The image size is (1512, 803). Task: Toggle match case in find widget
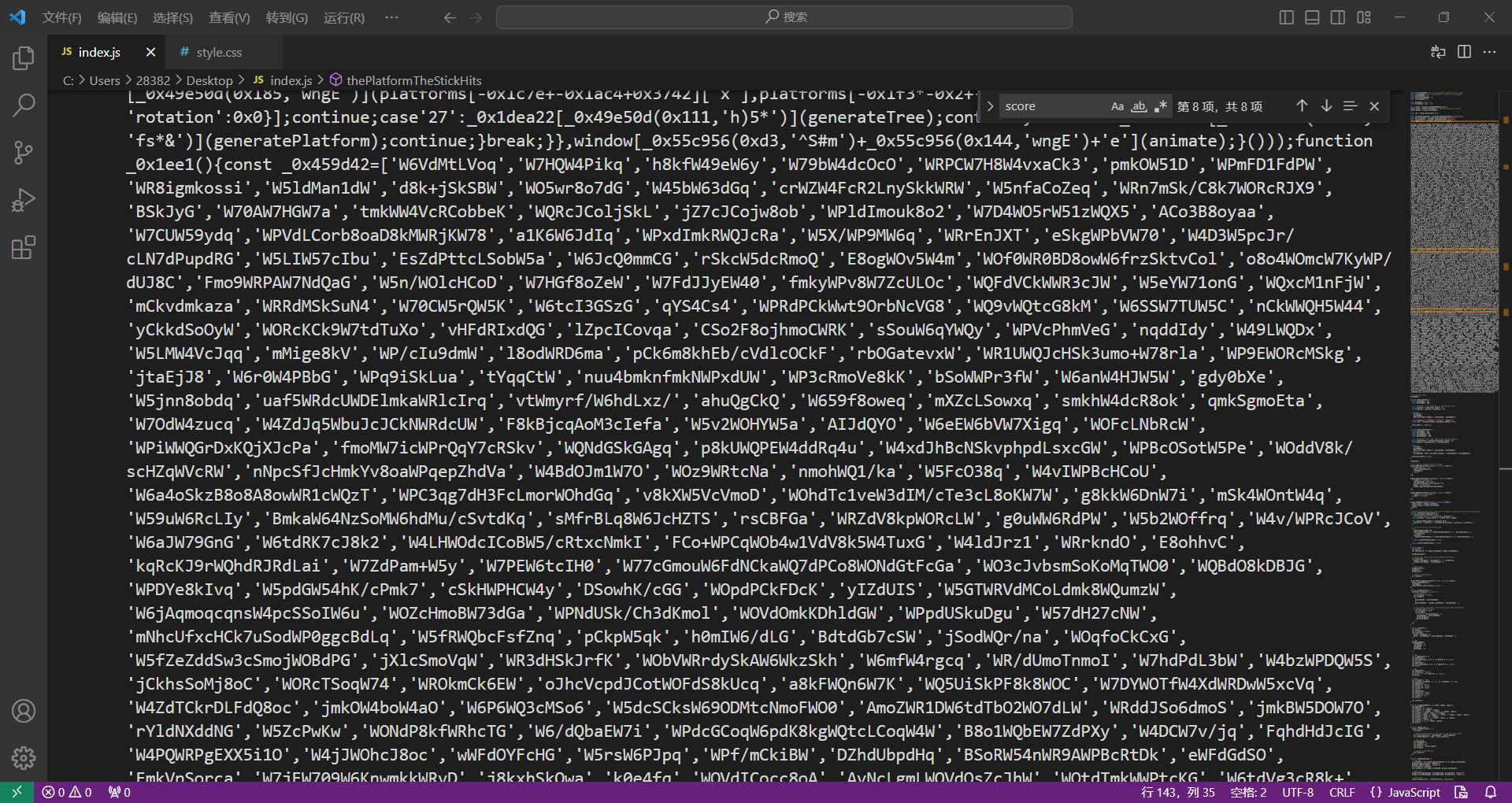(1117, 106)
